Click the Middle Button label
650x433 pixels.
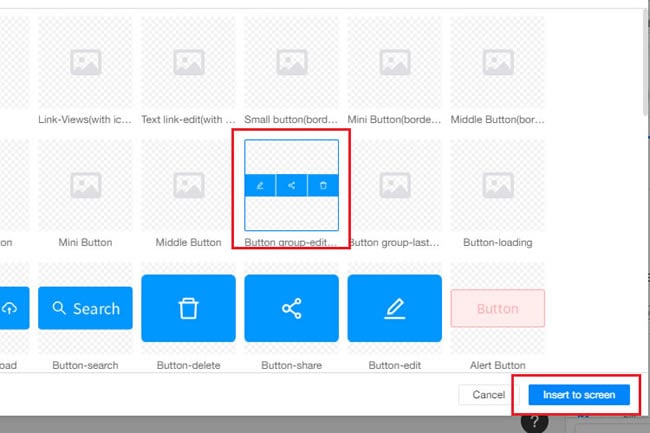point(189,242)
